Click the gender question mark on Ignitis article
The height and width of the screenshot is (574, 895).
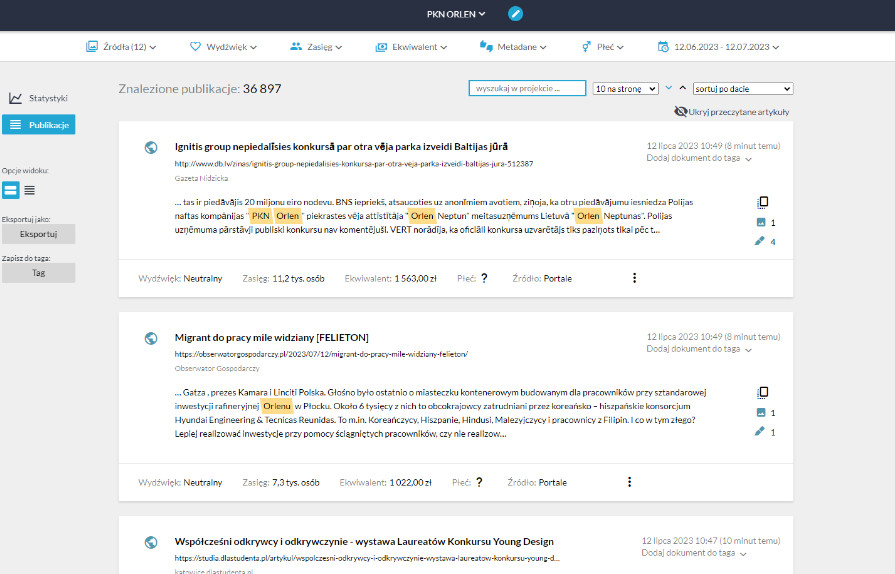(484, 278)
